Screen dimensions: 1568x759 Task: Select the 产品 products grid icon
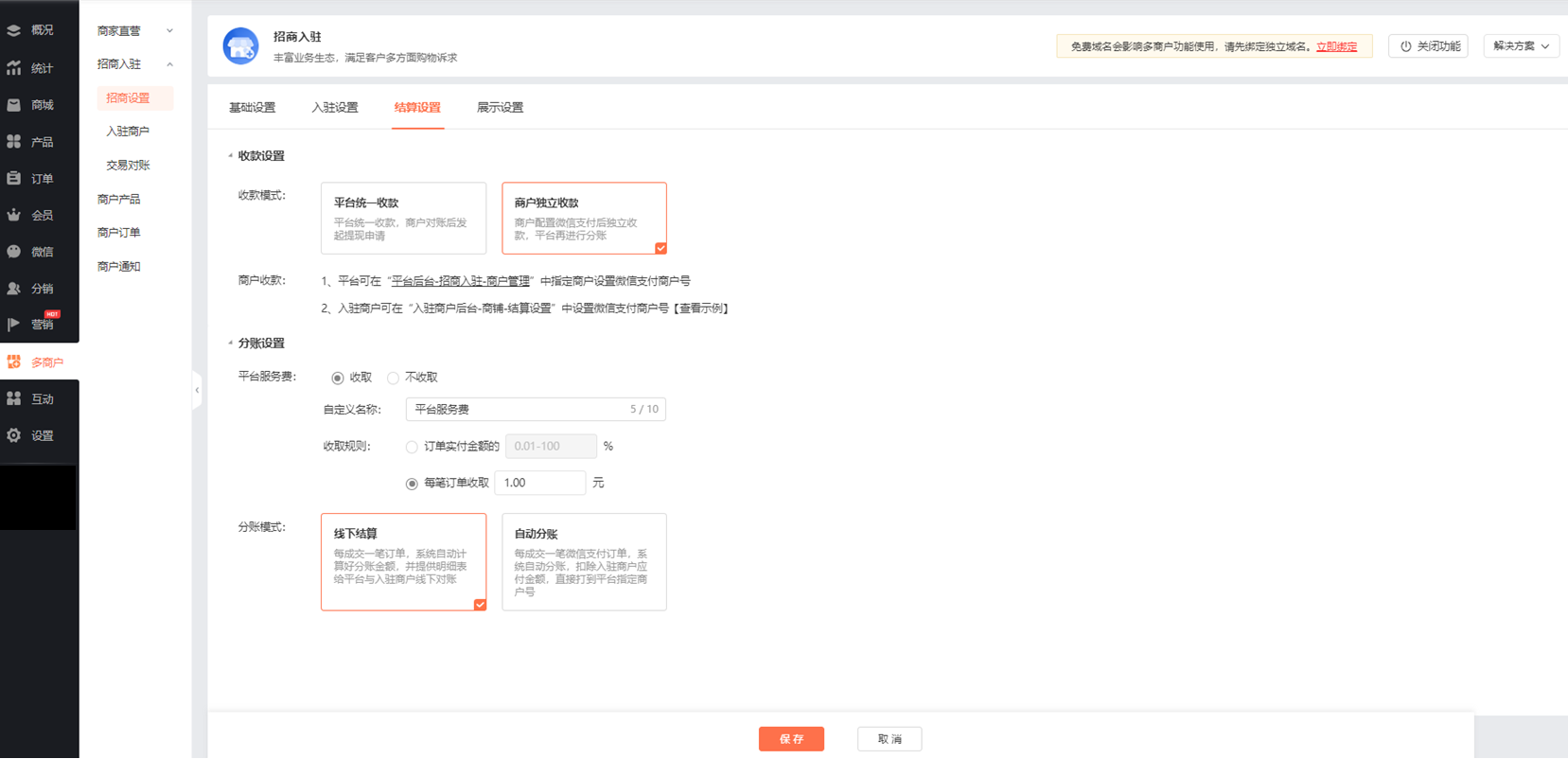click(x=14, y=142)
